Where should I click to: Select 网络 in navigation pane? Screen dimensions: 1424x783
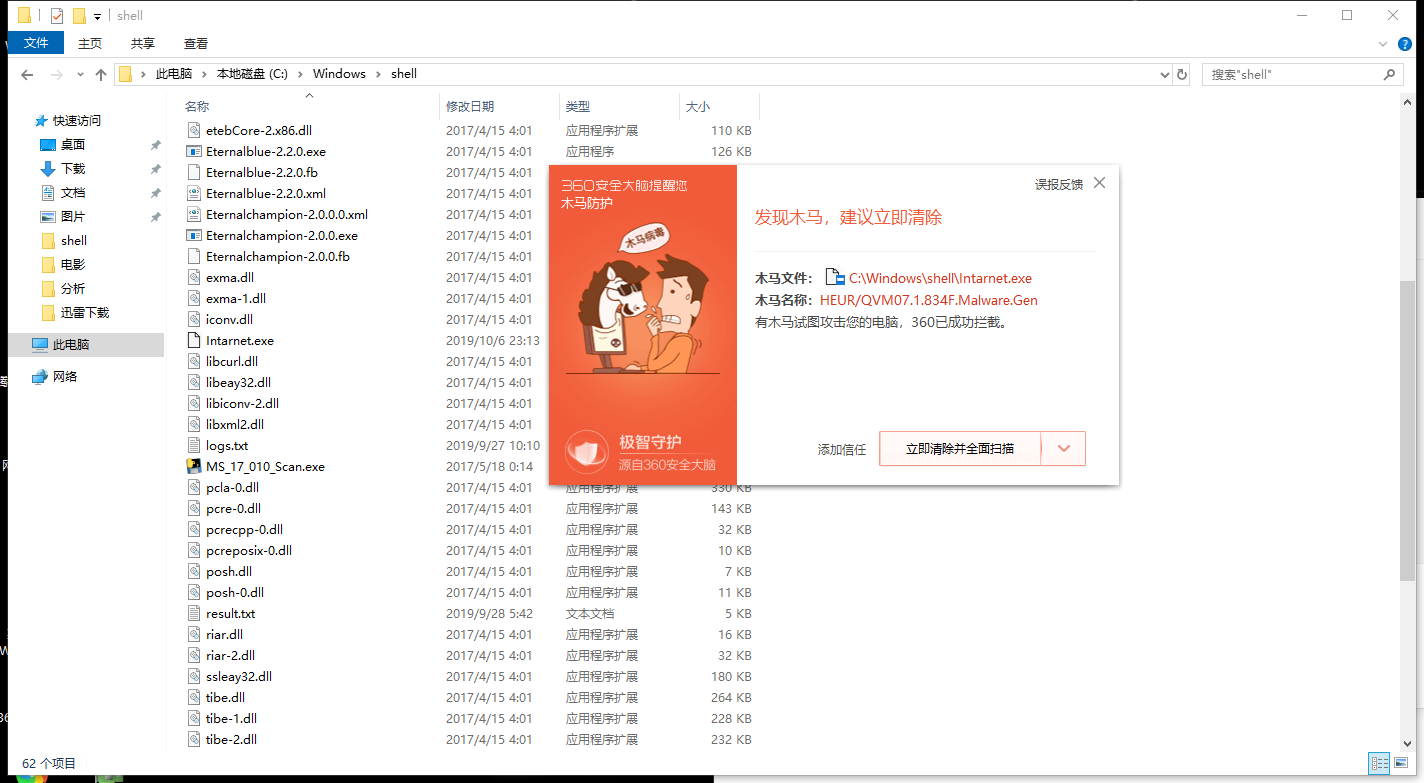tap(65, 376)
